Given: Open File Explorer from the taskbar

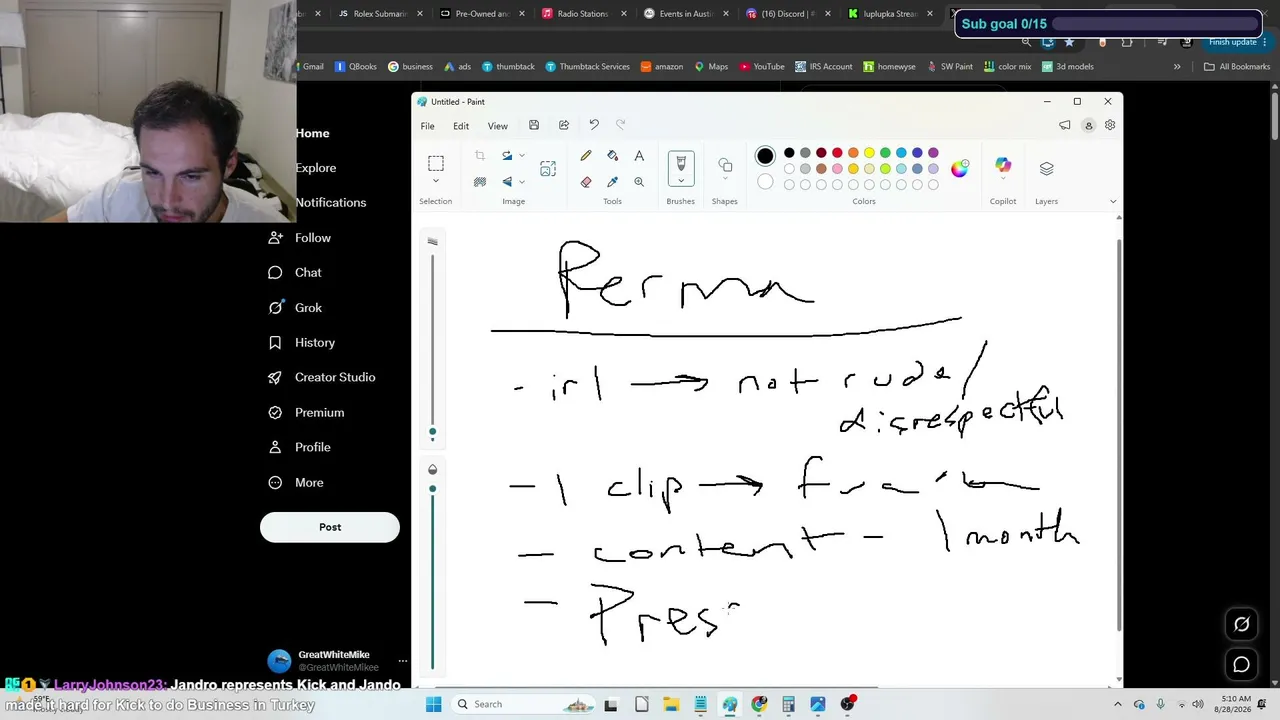Looking at the screenshot, I should pos(671,704).
